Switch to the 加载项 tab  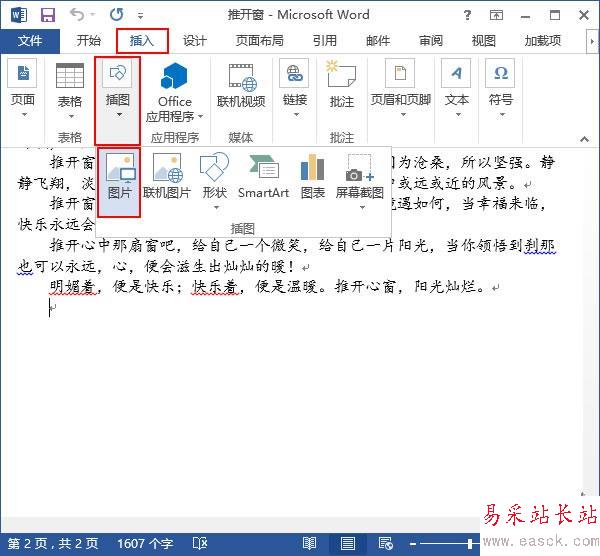point(543,41)
